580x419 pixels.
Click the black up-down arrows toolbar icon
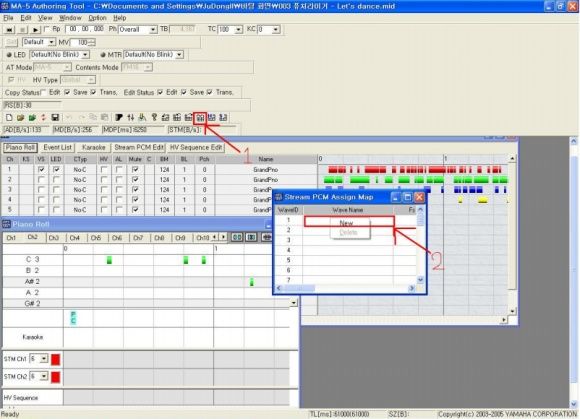click(131, 118)
